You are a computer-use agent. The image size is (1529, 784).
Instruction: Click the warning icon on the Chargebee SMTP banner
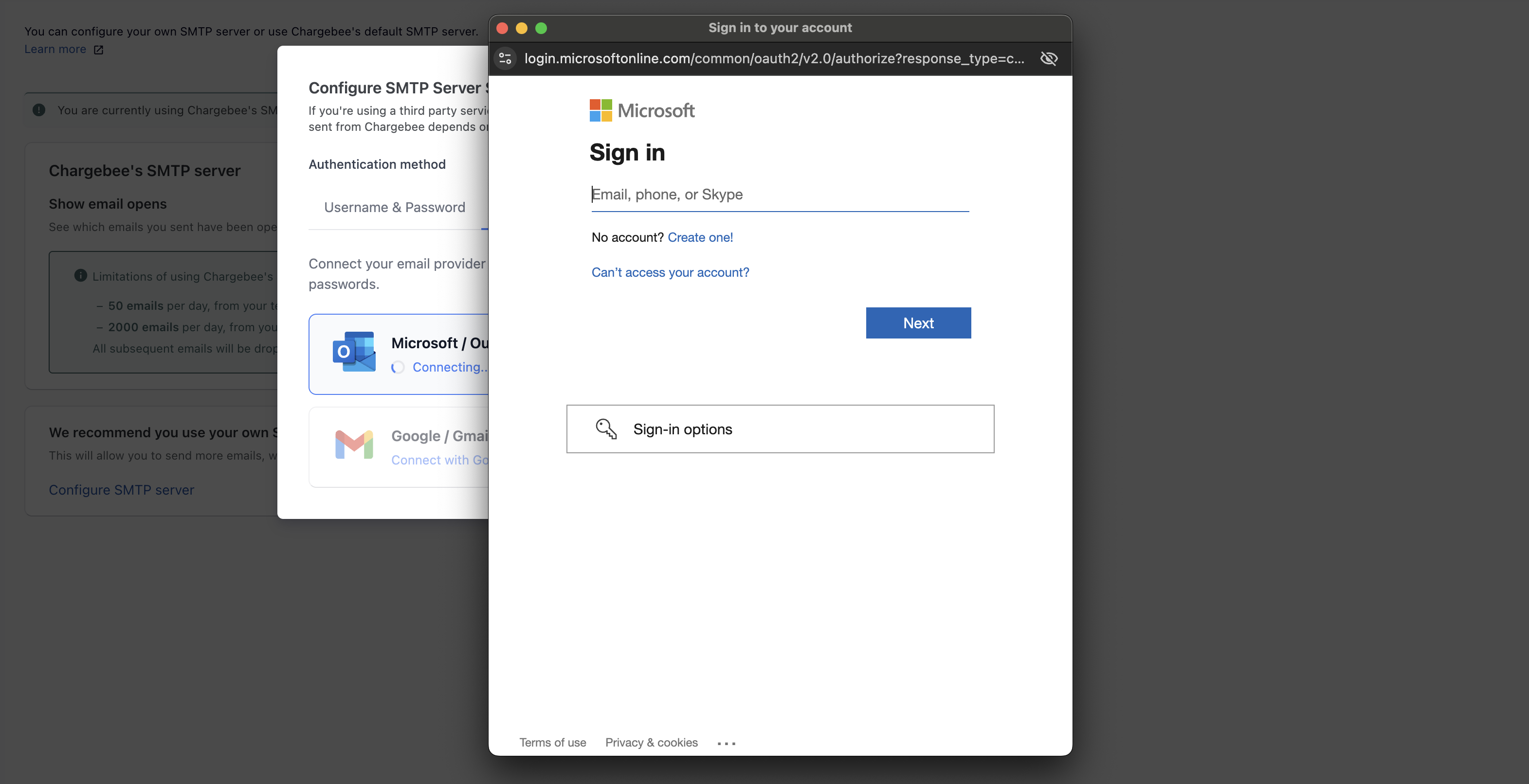pyautogui.click(x=38, y=110)
